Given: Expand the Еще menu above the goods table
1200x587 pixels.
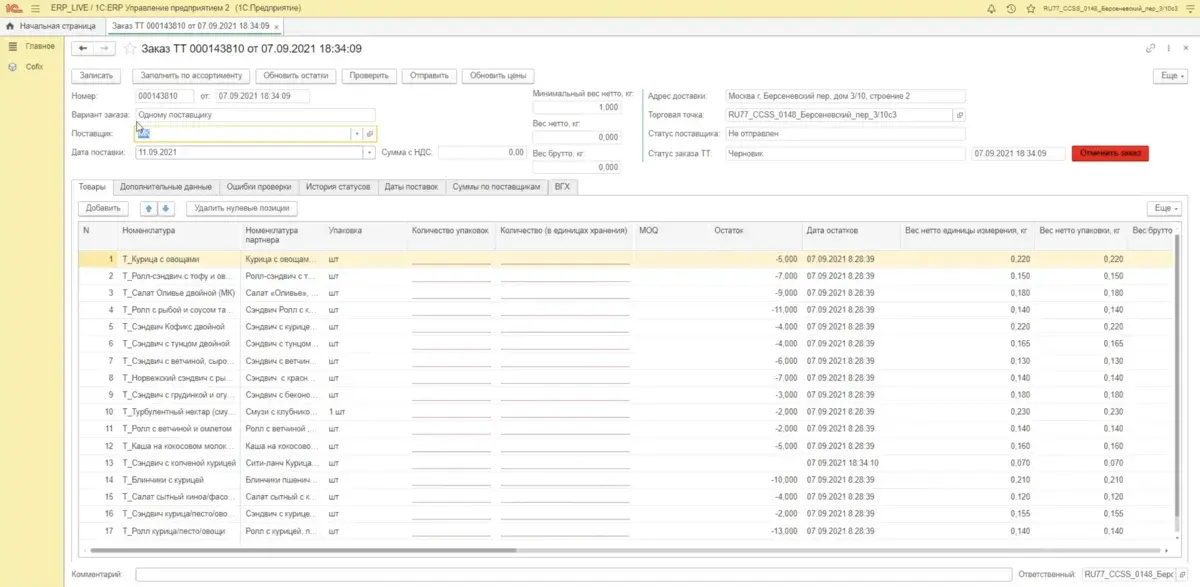Looking at the screenshot, I should click(1163, 208).
